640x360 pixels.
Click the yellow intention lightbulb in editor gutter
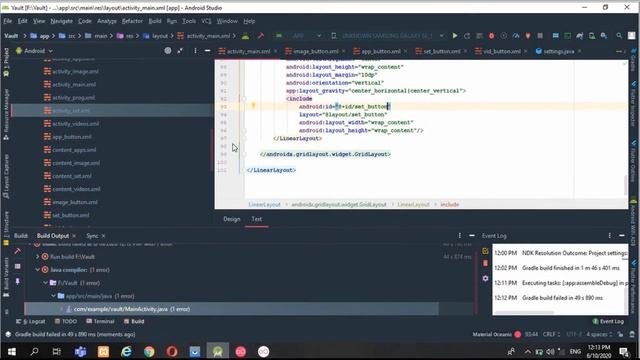pos(253,106)
